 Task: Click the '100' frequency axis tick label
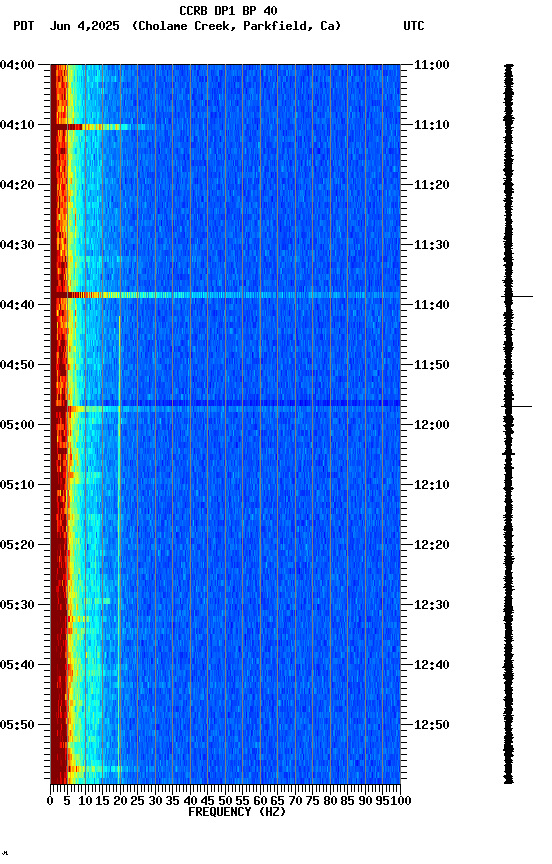pos(401,801)
